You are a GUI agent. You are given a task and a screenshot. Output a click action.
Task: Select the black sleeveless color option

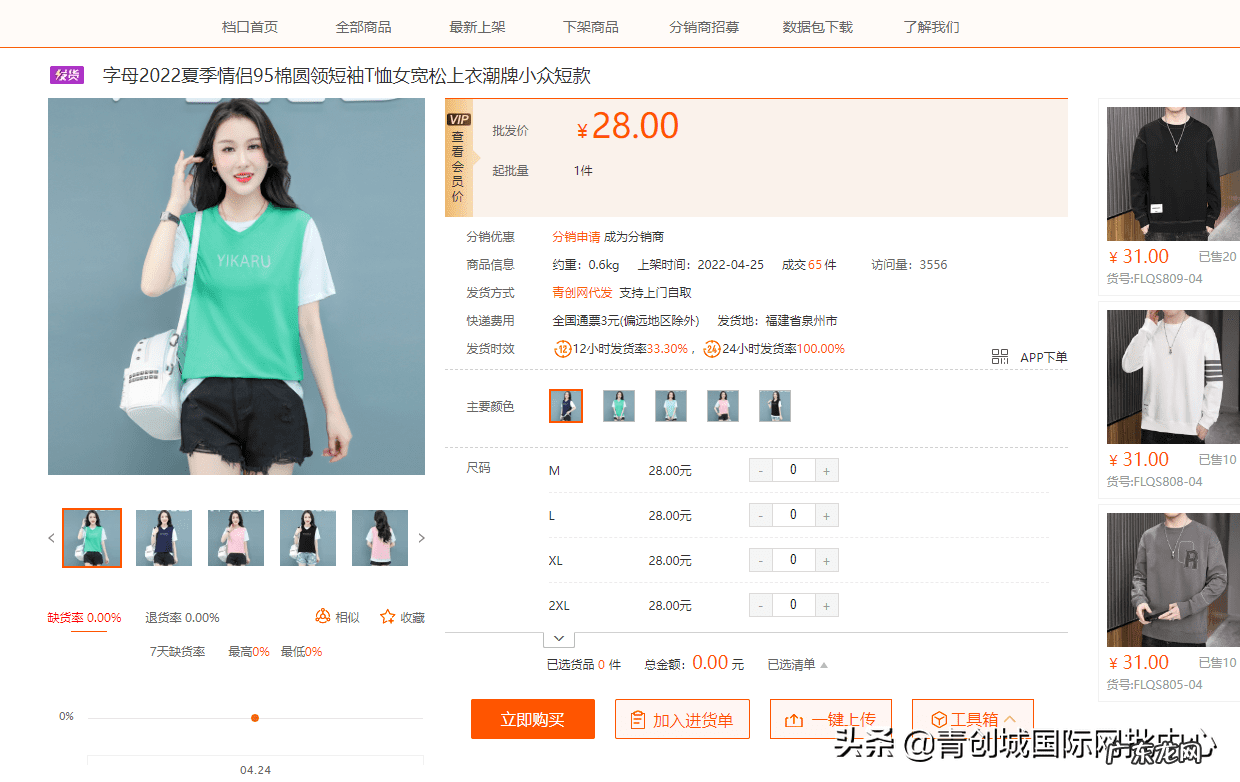click(x=774, y=406)
